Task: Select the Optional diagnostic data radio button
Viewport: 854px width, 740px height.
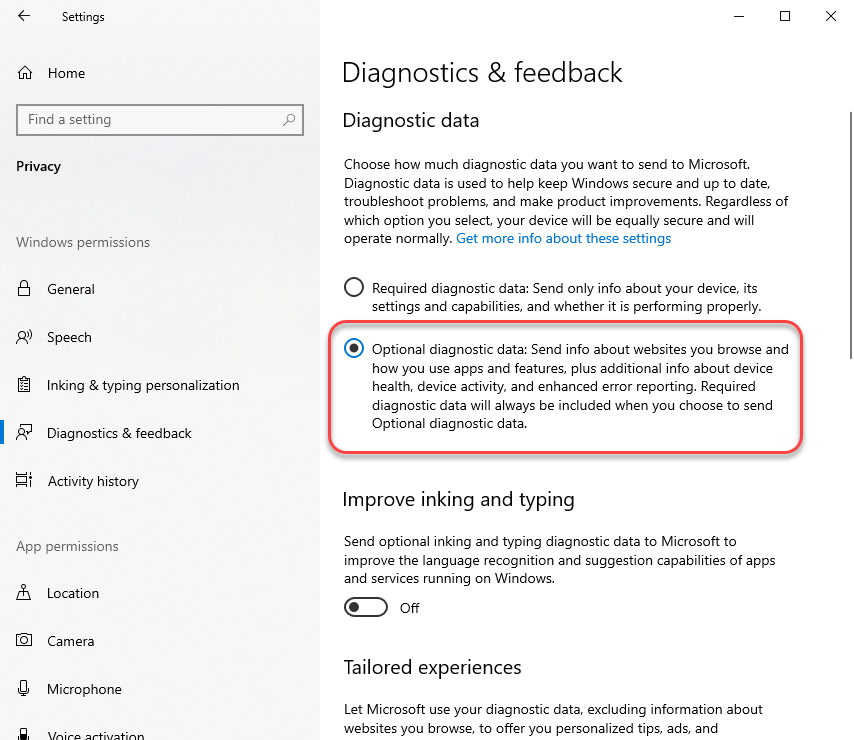Action: (354, 349)
